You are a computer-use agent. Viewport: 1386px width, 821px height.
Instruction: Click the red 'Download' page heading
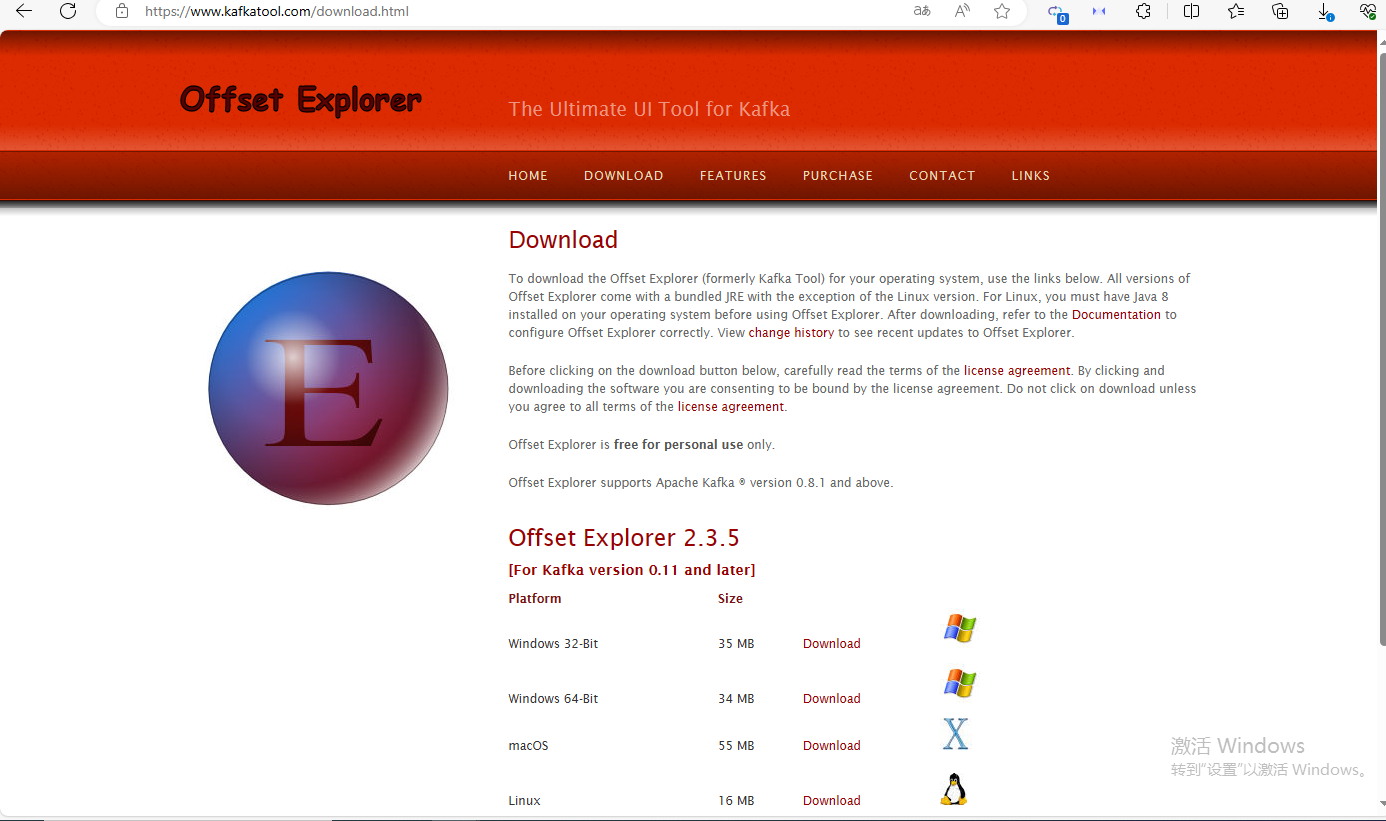pos(563,240)
